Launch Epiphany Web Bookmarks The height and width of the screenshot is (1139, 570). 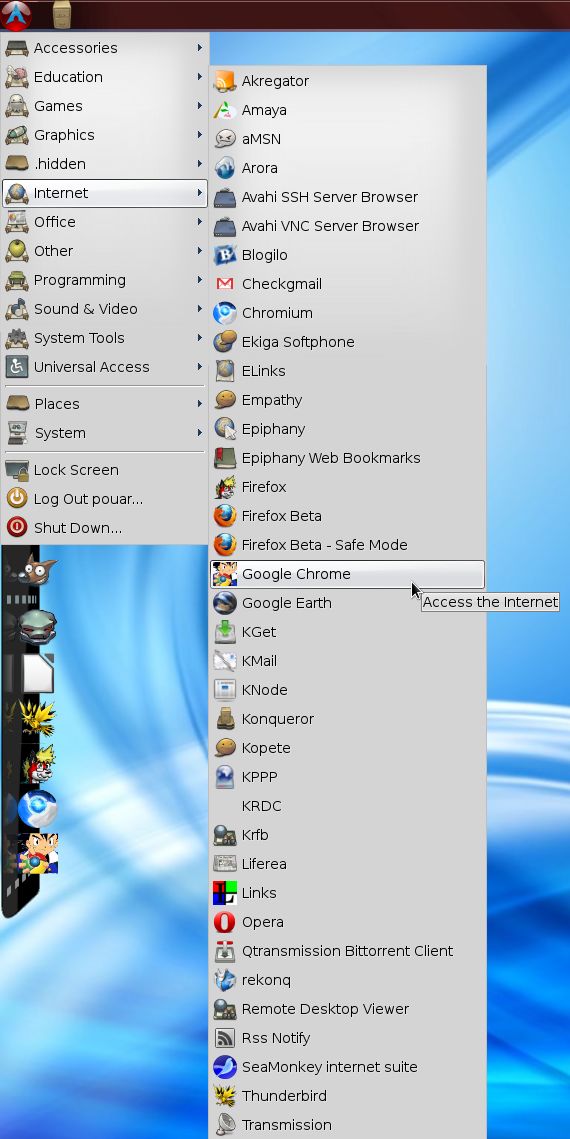click(347, 458)
